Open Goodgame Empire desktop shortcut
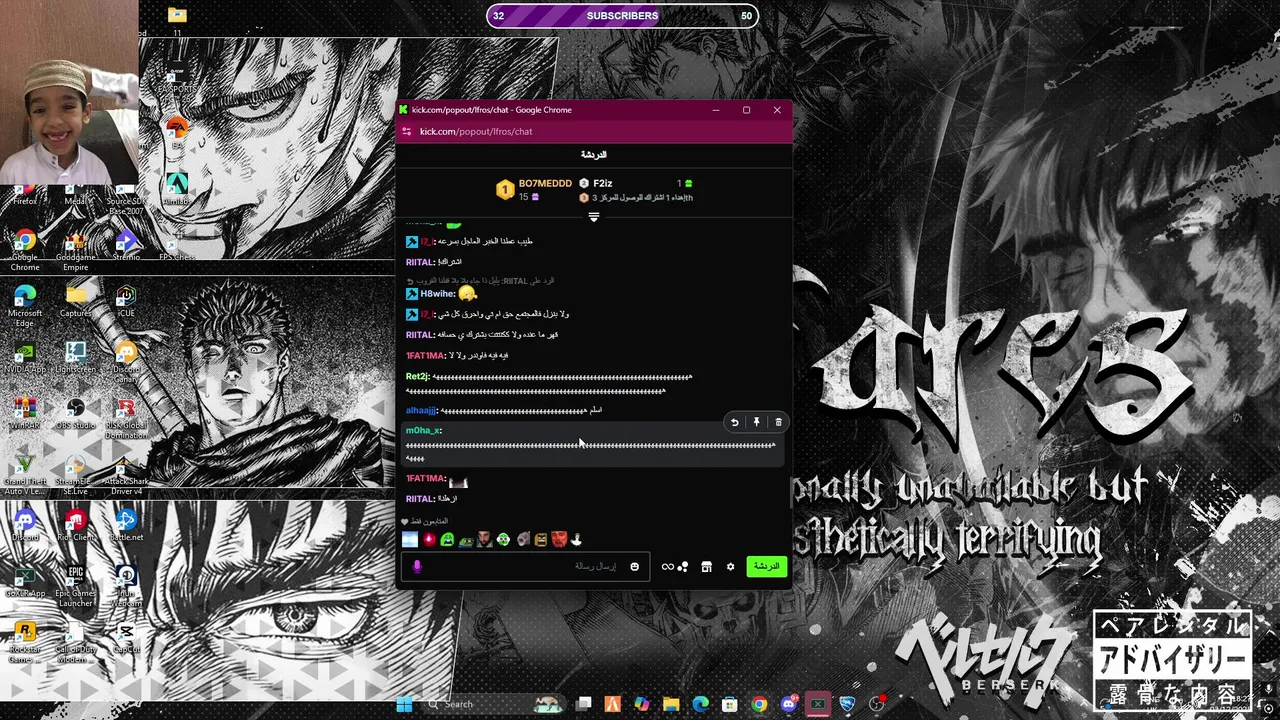The height and width of the screenshot is (720, 1280). pyautogui.click(x=76, y=251)
